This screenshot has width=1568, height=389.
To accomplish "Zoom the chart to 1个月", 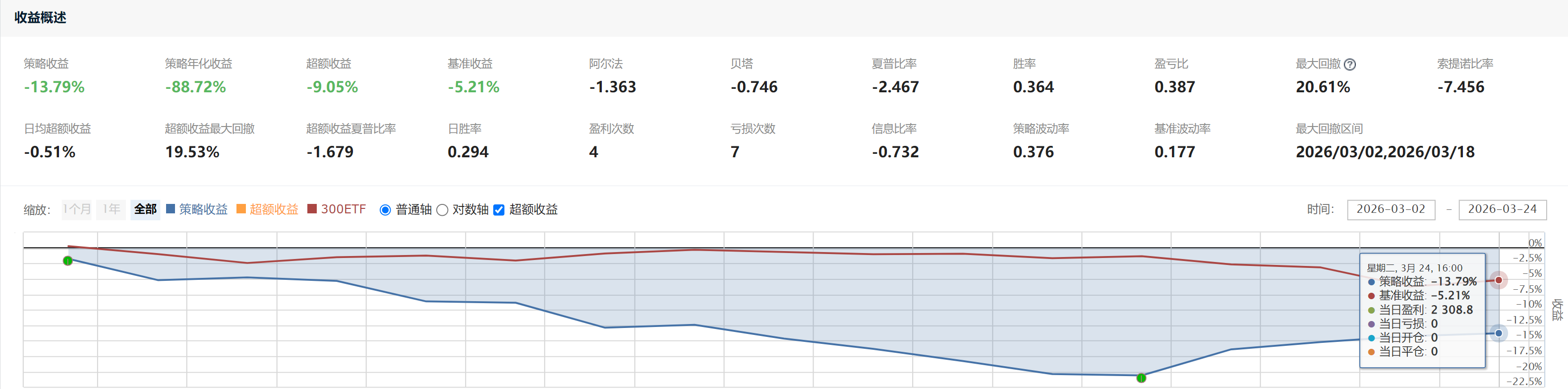I will (77, 209).
